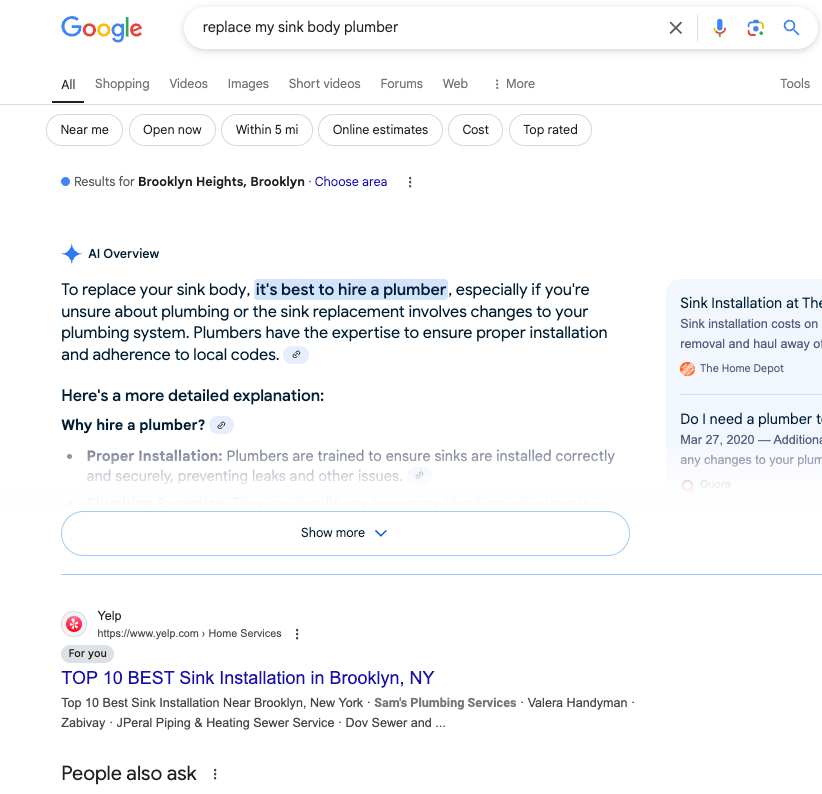Switch to the Images tab

(x=248, y=84)
